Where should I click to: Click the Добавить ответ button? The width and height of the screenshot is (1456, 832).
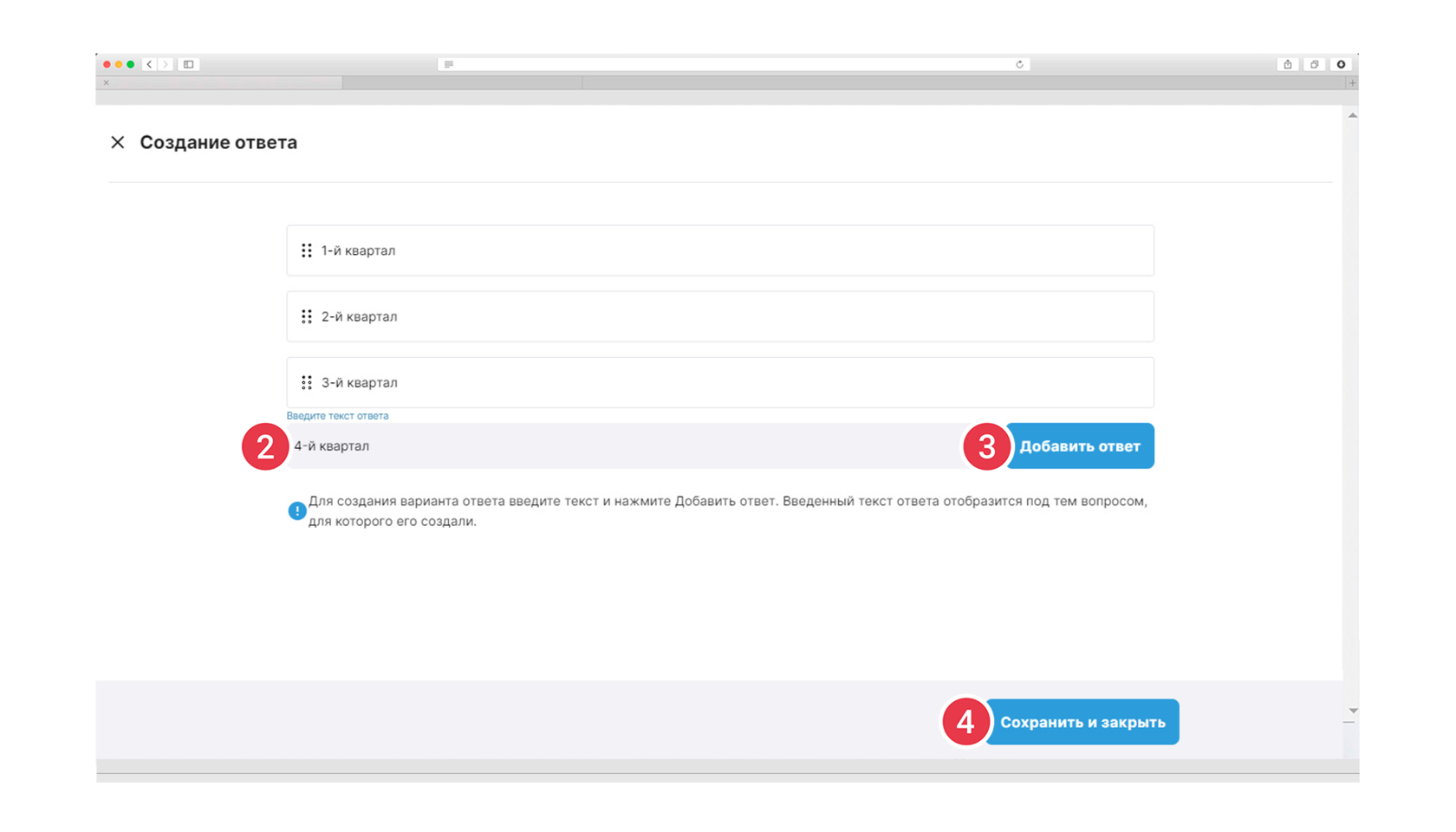pos(1080,445)
